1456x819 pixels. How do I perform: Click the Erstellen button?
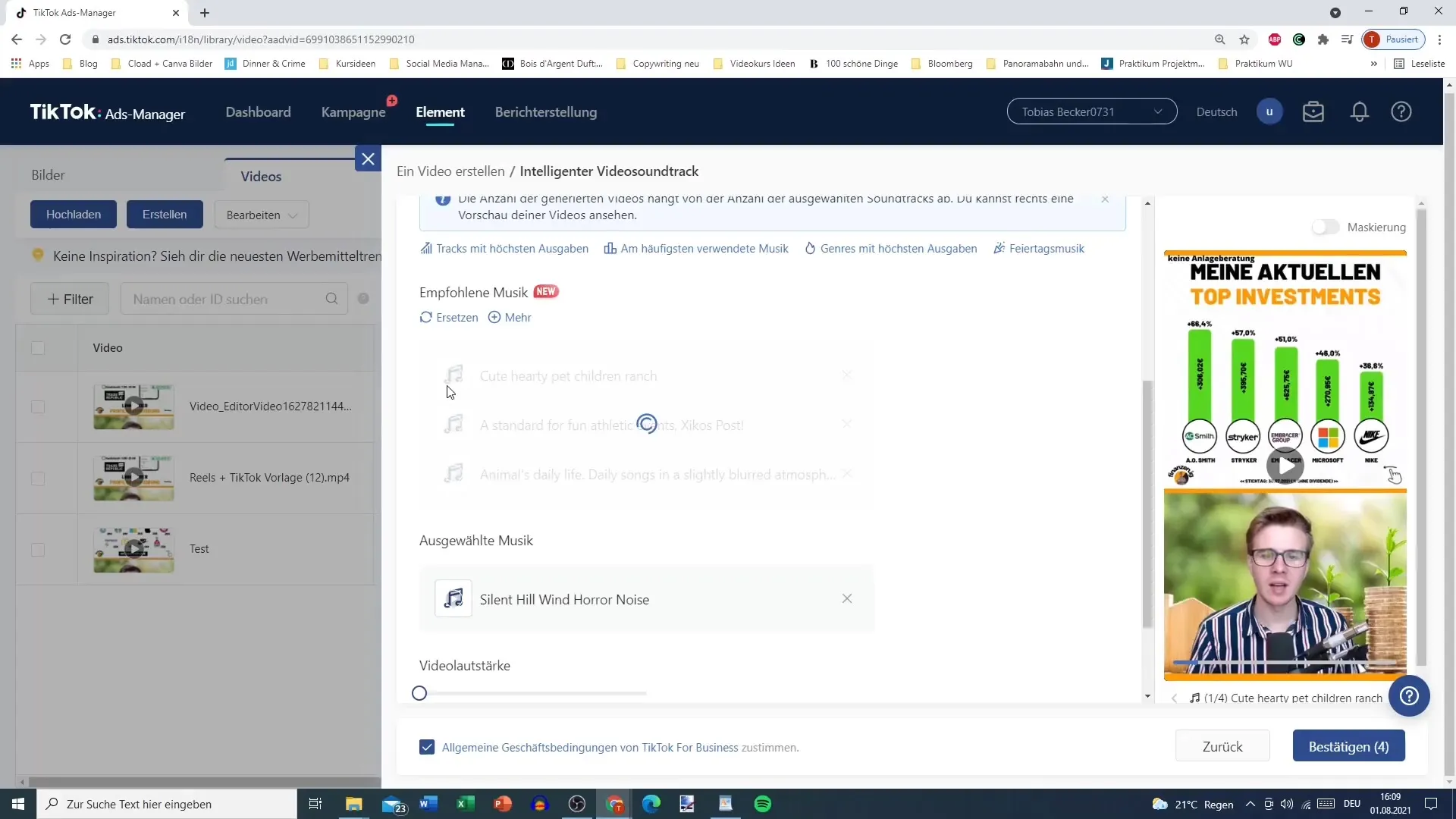tap(165, 215)
